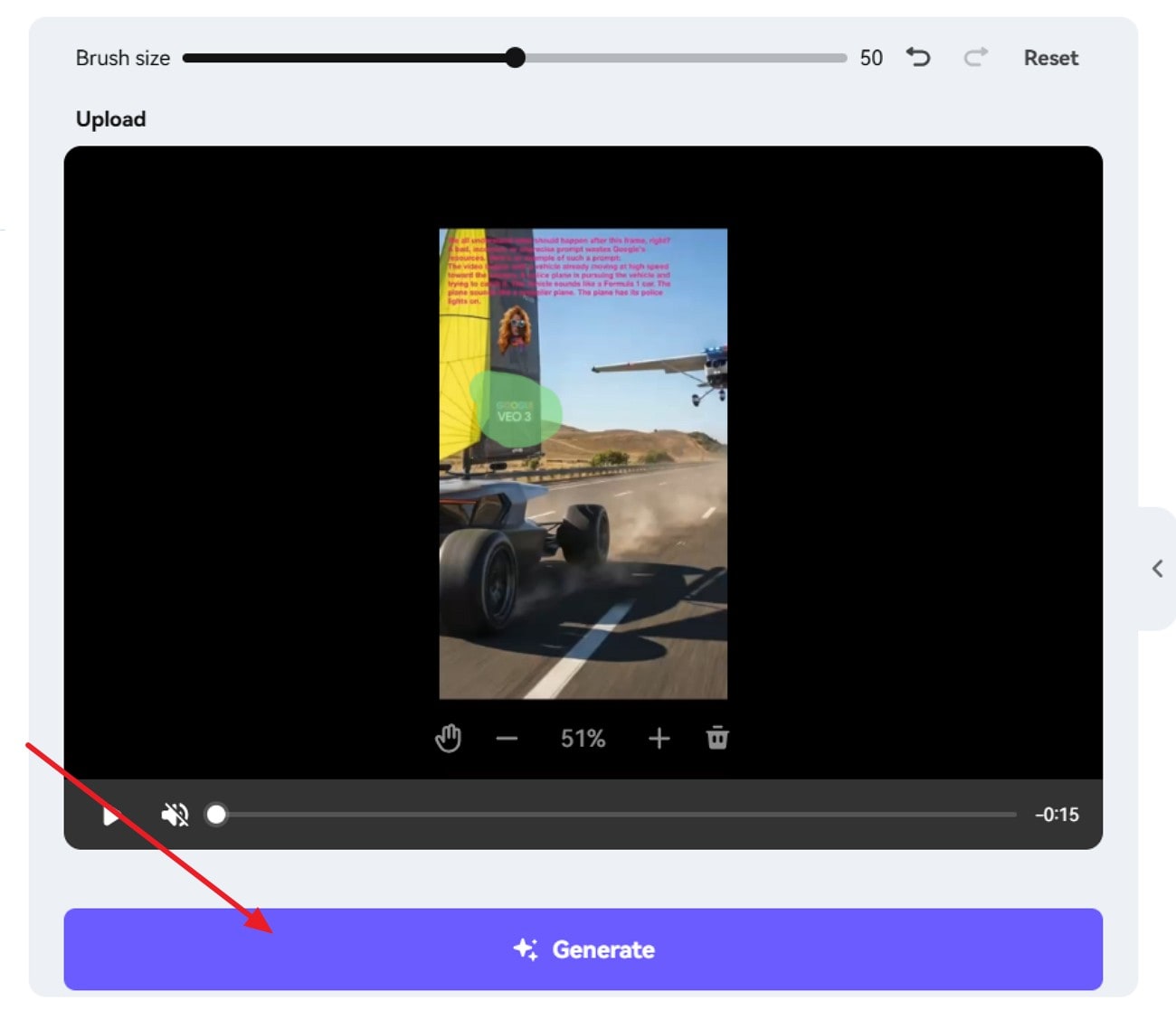The image size is (1176, 1010).
Task: Click the video preview frame
Action: point(583,464)
